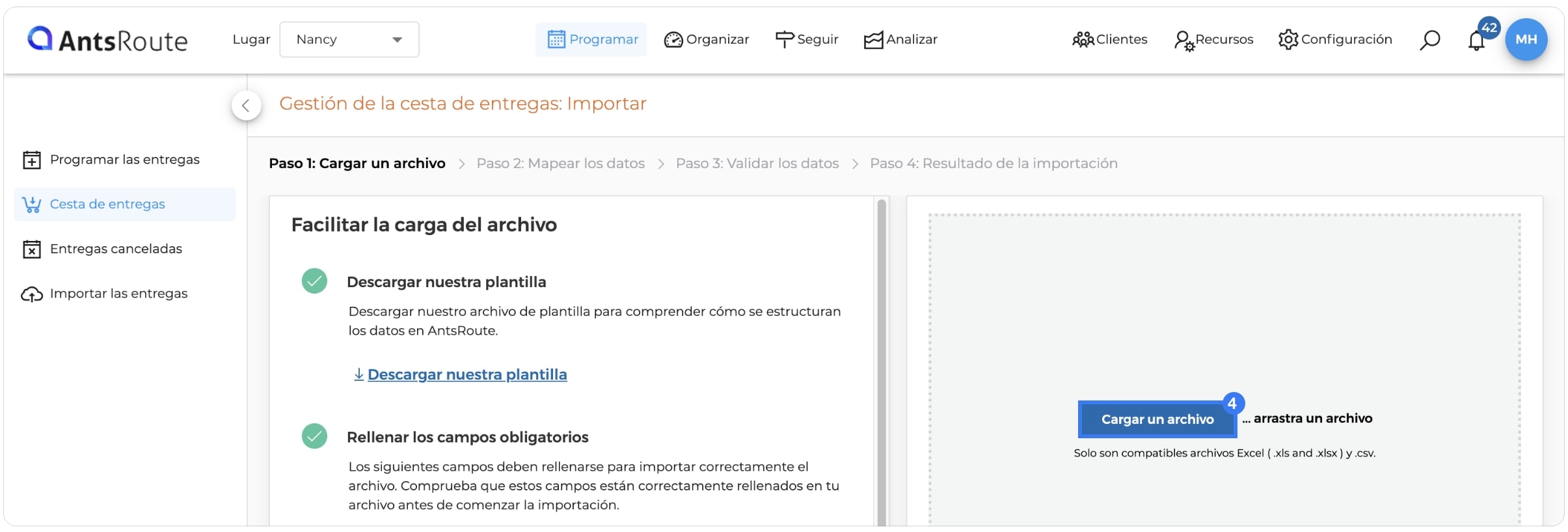Screen dimensions: 1568x532
Task: Select Cesta de entregas sidebar text
Action: coord(107,204)
